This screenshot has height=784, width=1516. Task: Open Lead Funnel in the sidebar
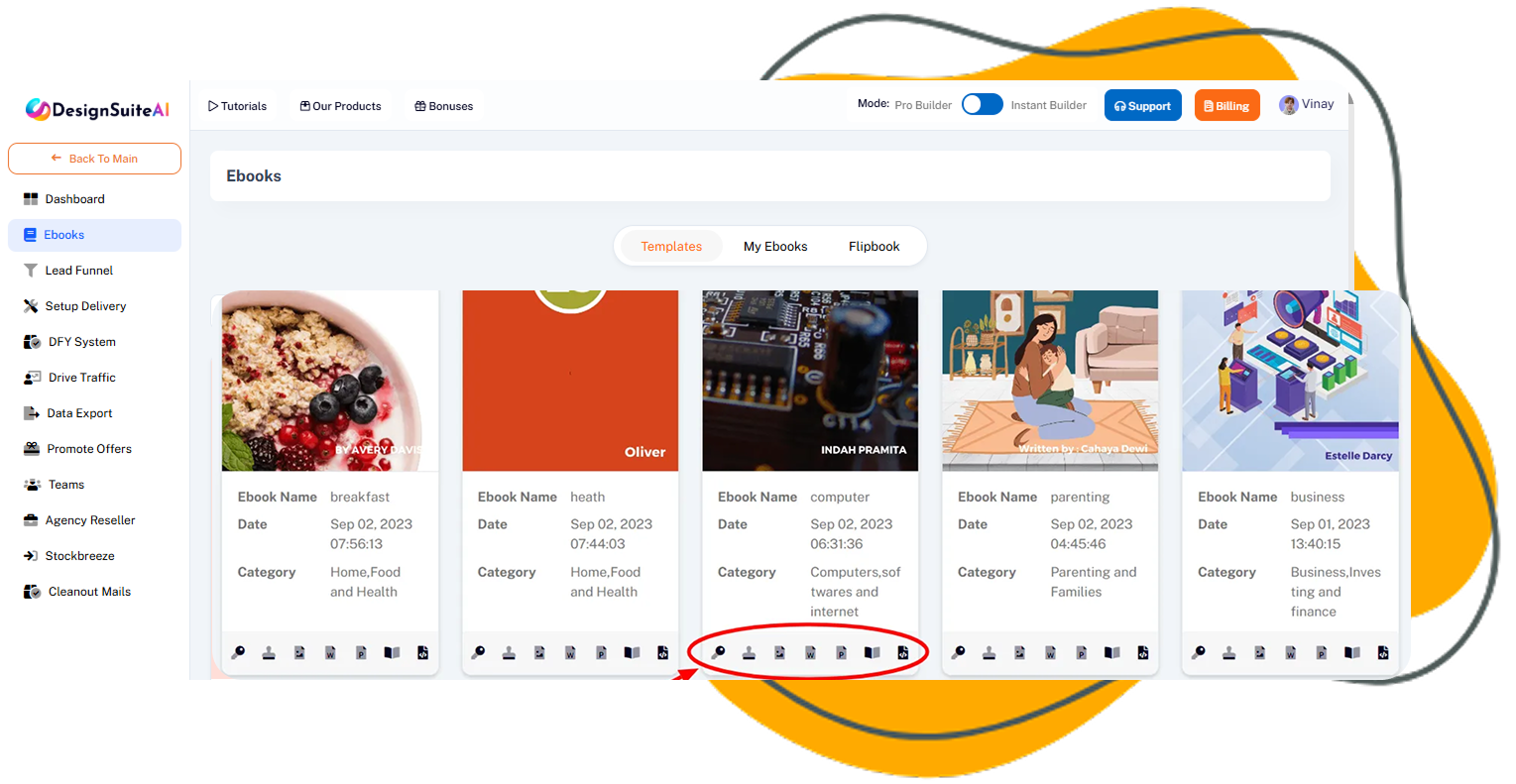(94, 271)
